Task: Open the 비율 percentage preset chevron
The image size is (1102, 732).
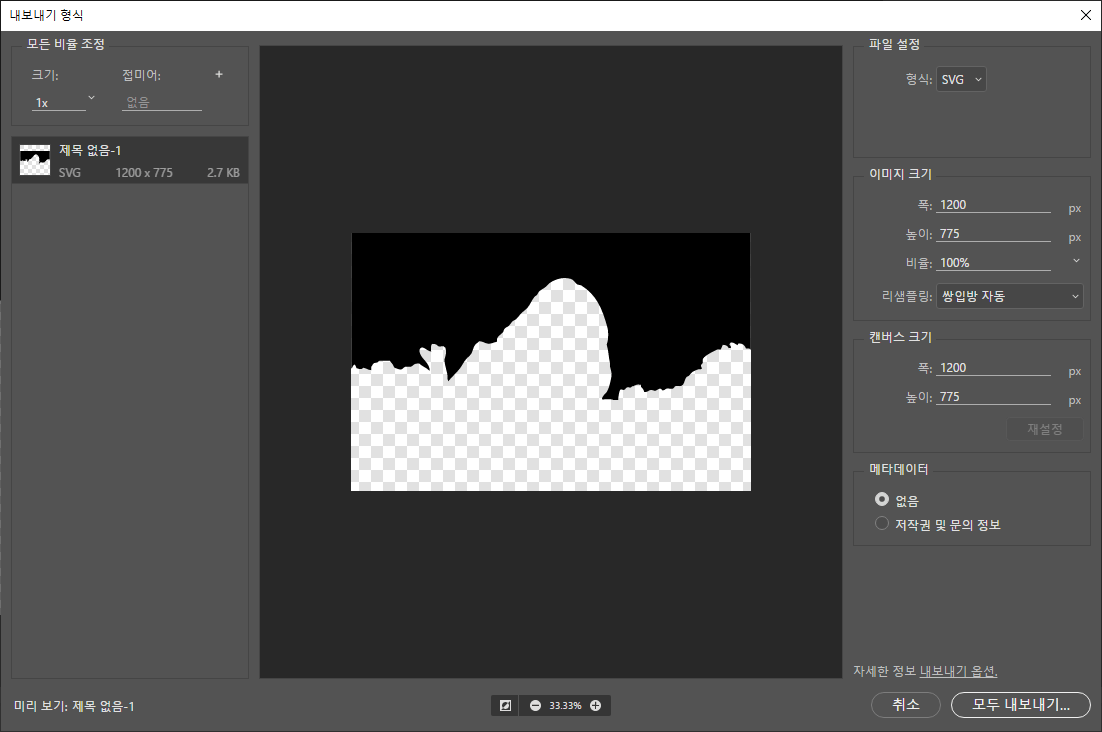Action: pos(1076,261)
